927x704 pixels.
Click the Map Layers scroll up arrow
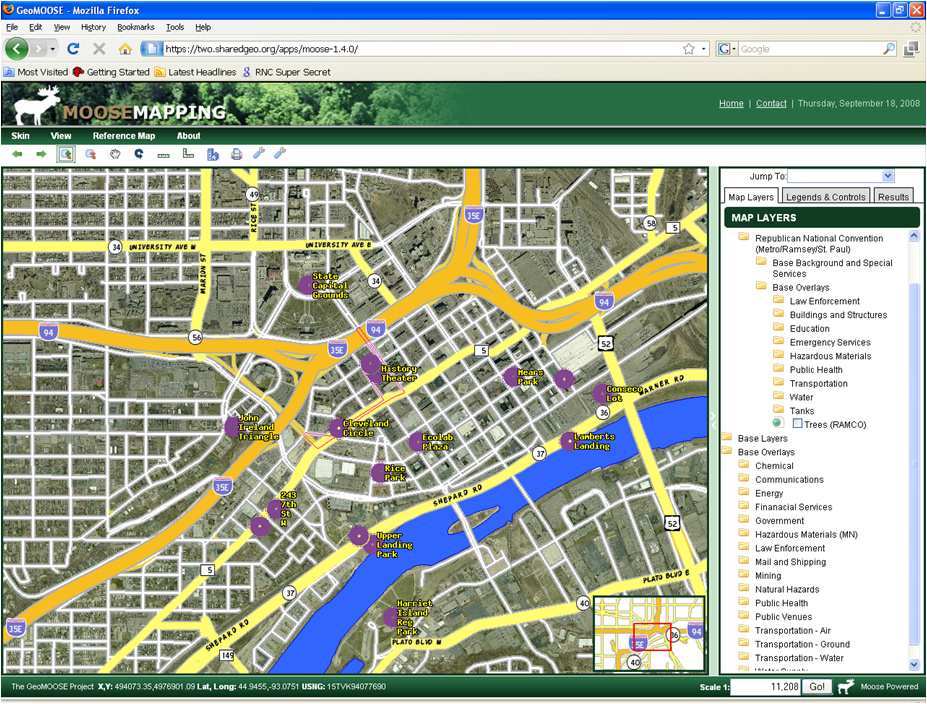point(914,236)
